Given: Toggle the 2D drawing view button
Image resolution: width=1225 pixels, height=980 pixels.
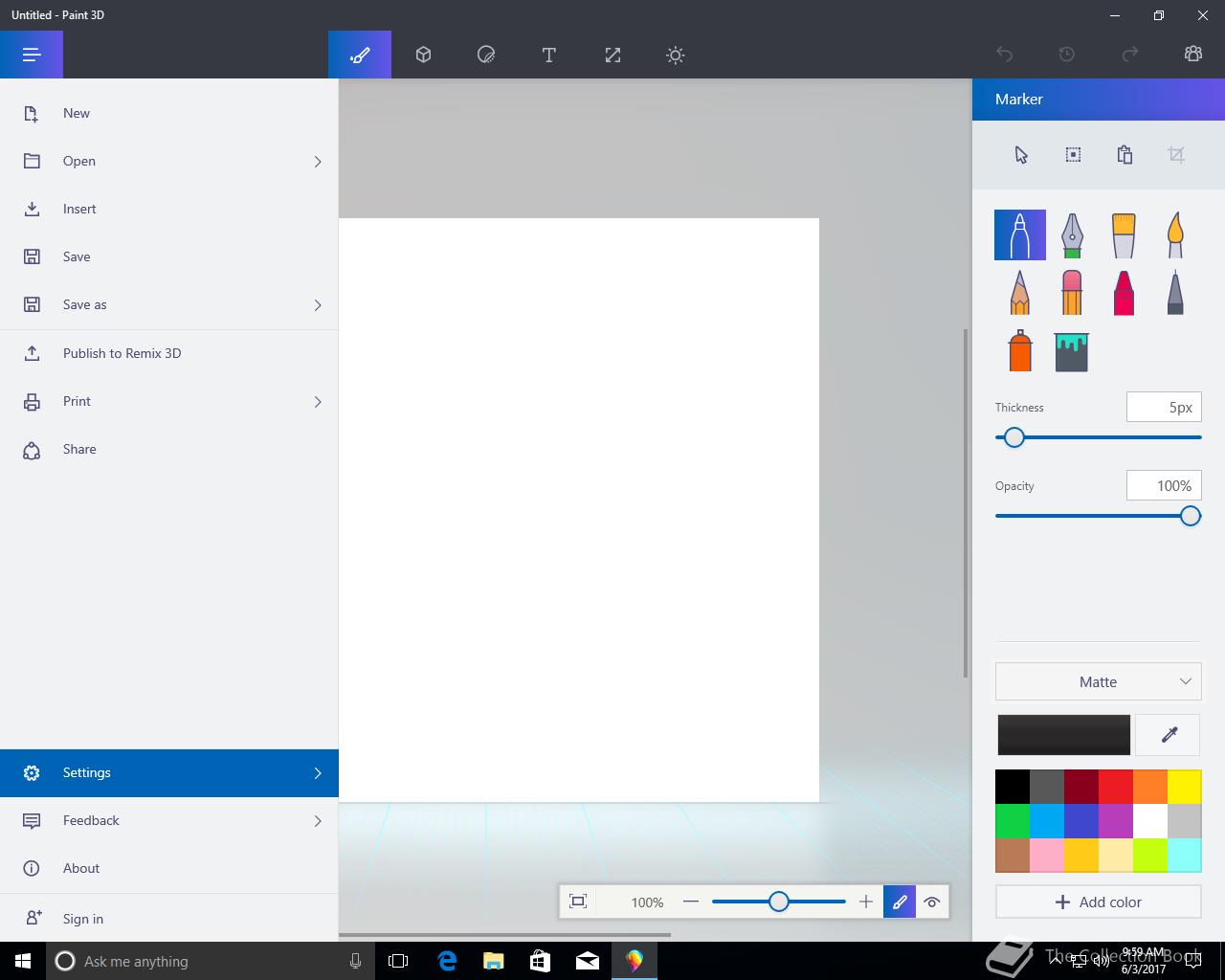Looking at the screenshot, I should (x=900, y=902).
